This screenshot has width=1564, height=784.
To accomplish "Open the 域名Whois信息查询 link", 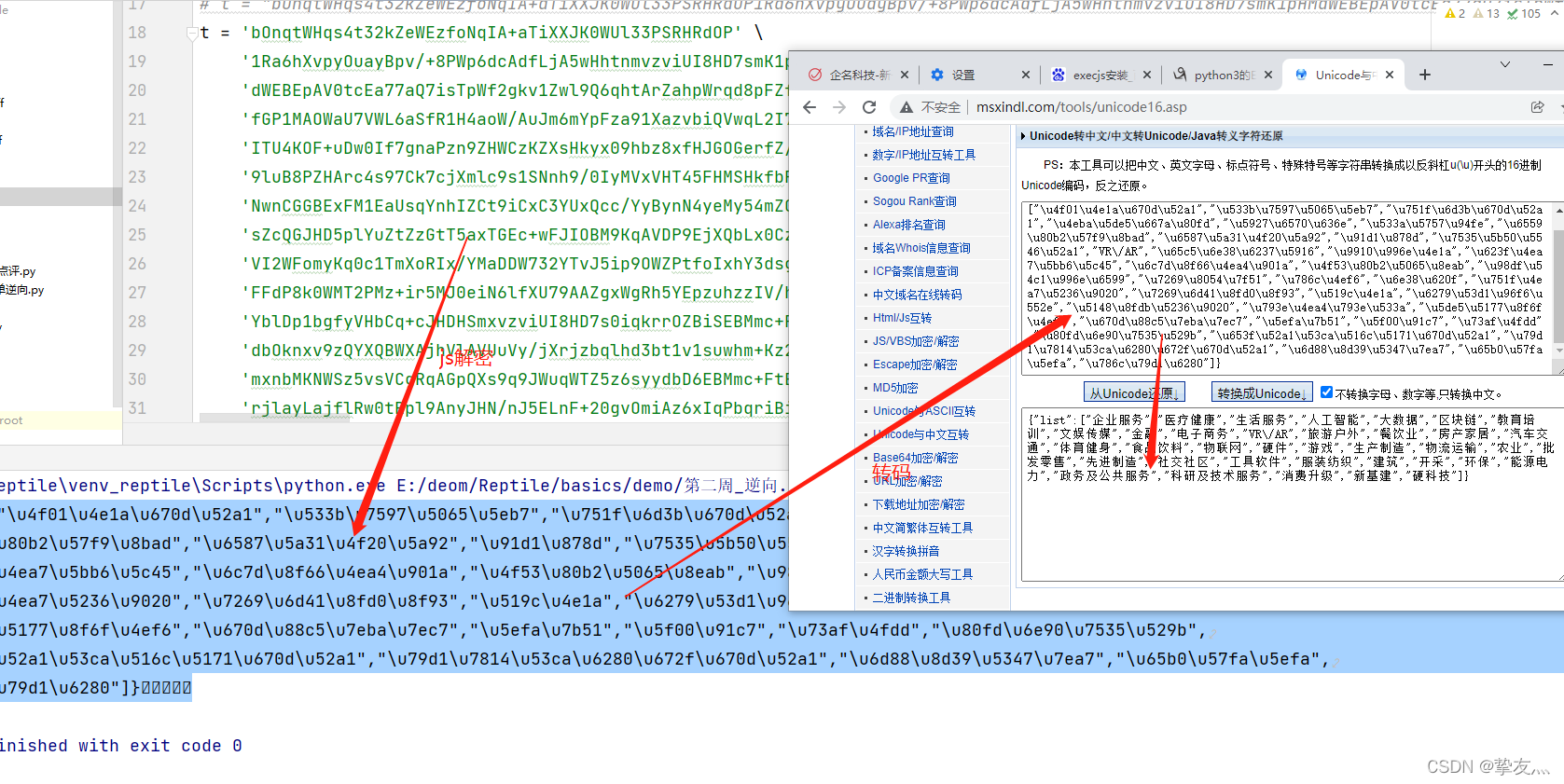I will tap(920, 248).
